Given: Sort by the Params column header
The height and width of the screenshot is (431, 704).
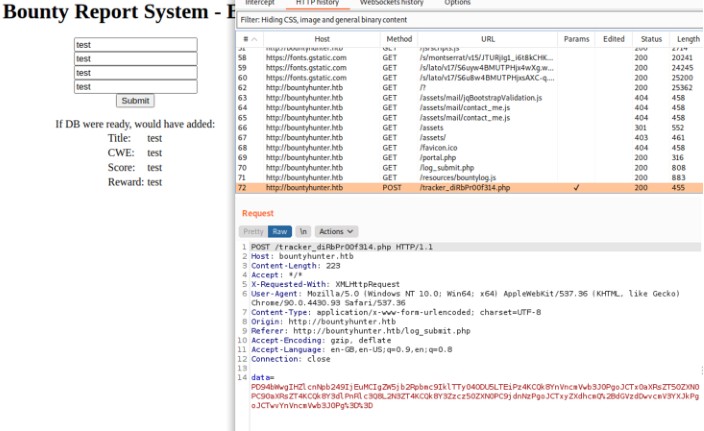Looking at the screenshot, I should coord(576,39).
